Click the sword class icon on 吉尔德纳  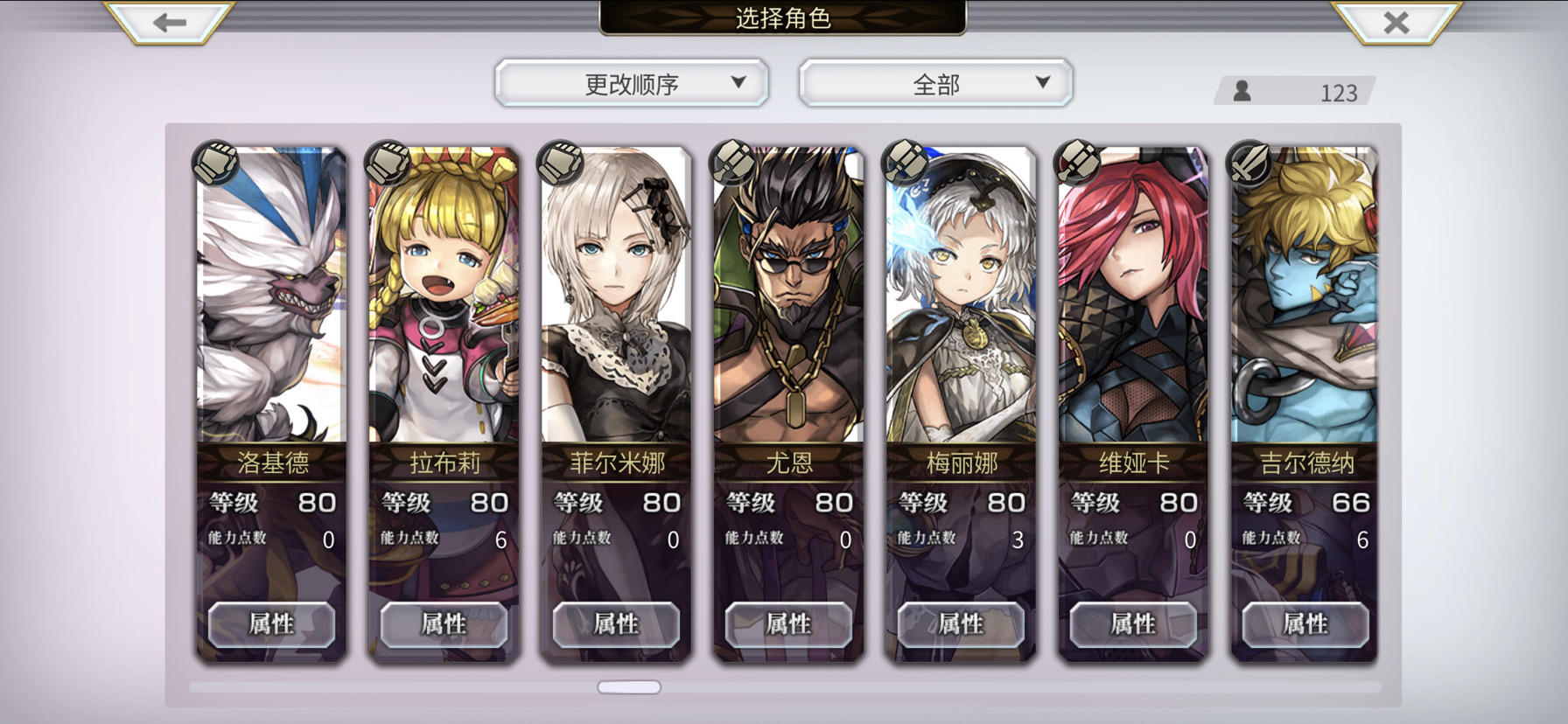click(1249, 163)
